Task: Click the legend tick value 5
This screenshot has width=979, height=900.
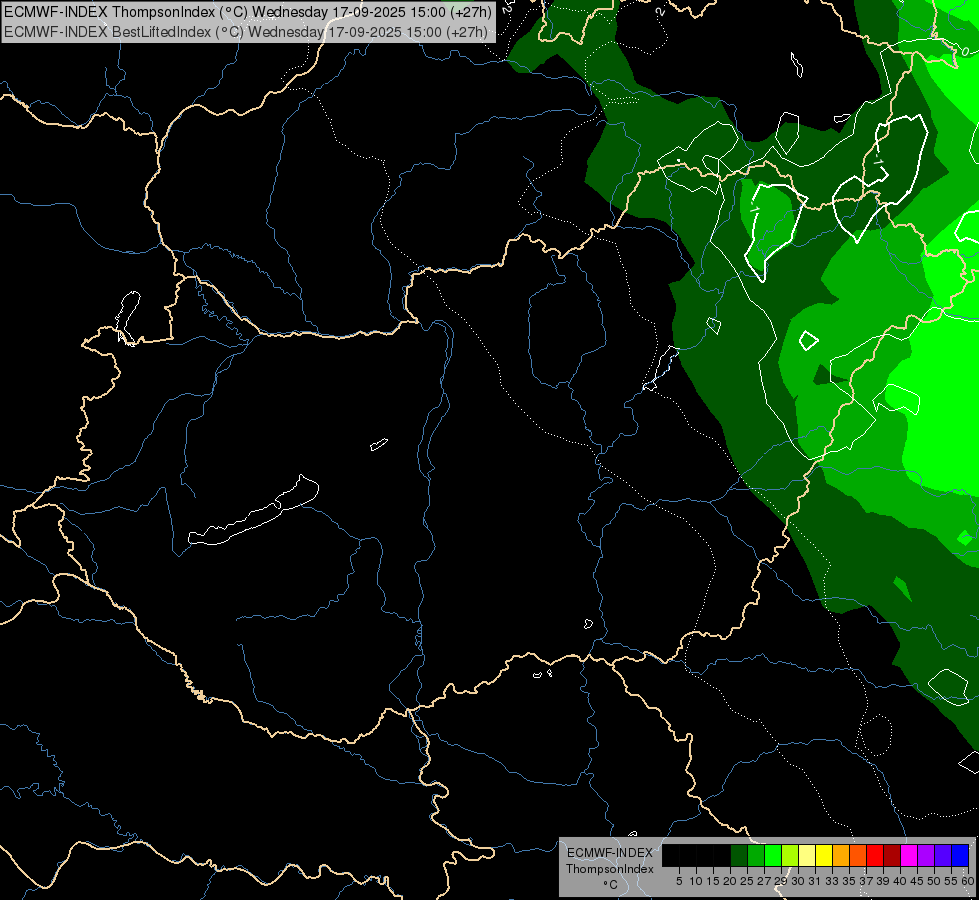Action: tap(679, 881)
